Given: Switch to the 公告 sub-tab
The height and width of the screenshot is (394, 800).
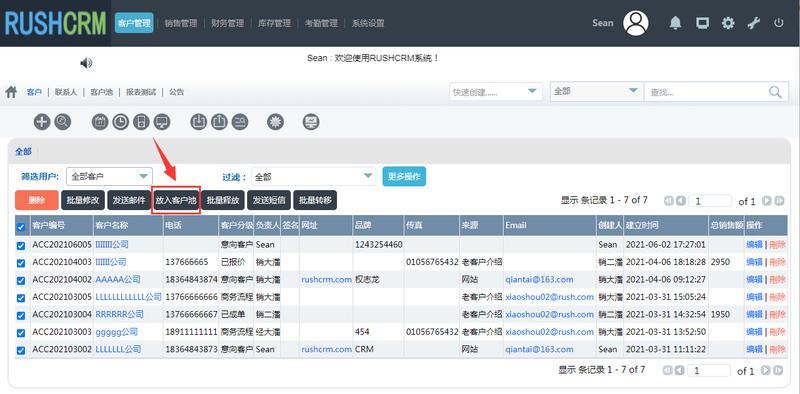Looking at the screenshot, I should click(x=177, y=92).
